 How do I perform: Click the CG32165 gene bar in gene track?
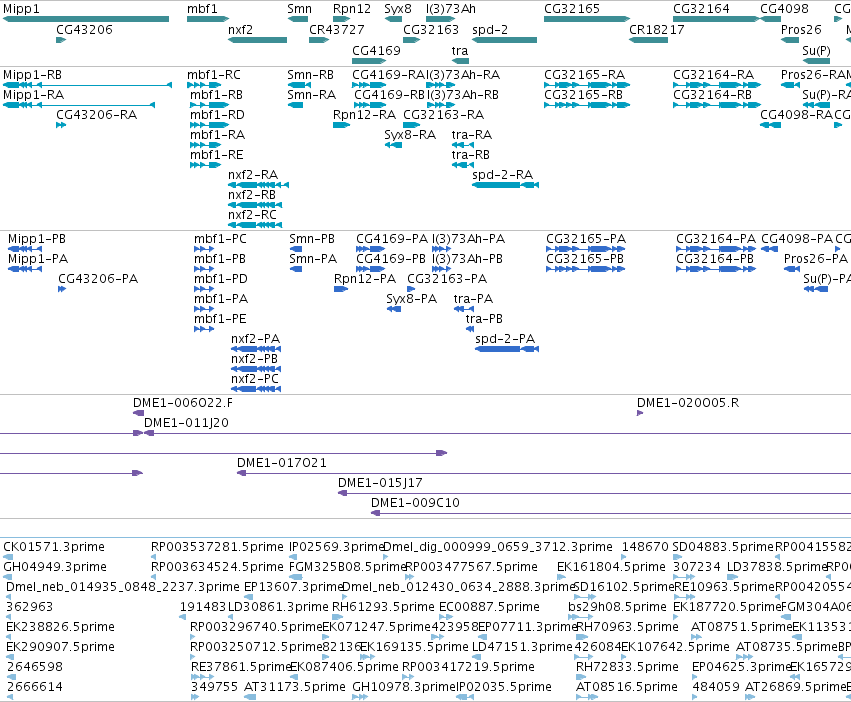tap(587, 19)
